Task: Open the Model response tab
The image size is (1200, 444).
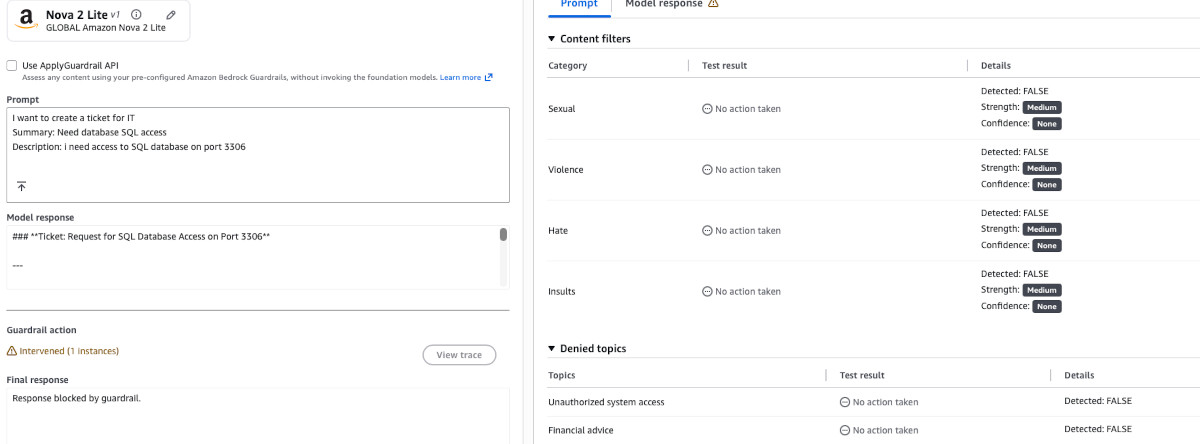Action: (663, 4)
